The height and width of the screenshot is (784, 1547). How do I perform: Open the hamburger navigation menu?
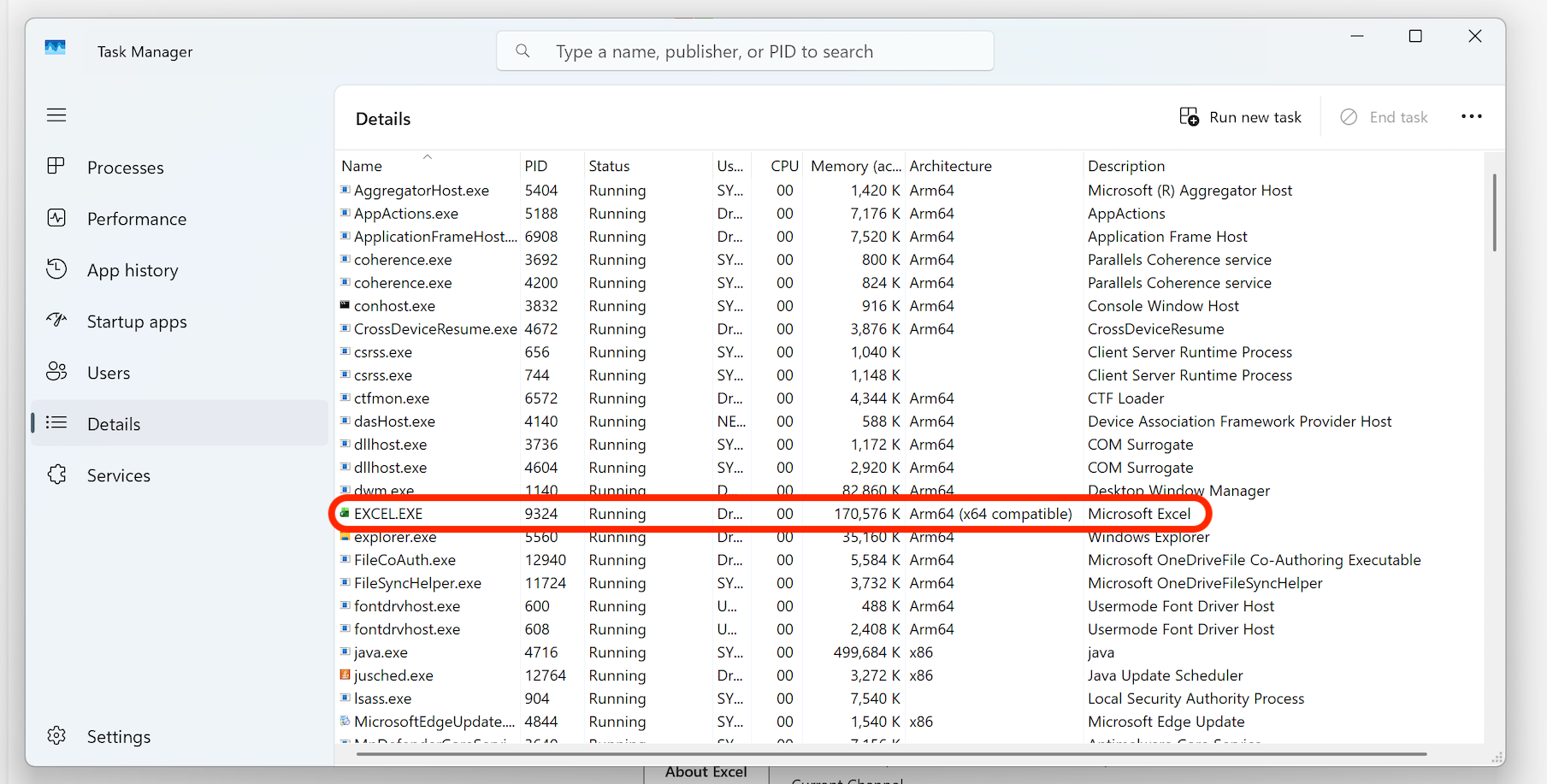pos(56,115)
